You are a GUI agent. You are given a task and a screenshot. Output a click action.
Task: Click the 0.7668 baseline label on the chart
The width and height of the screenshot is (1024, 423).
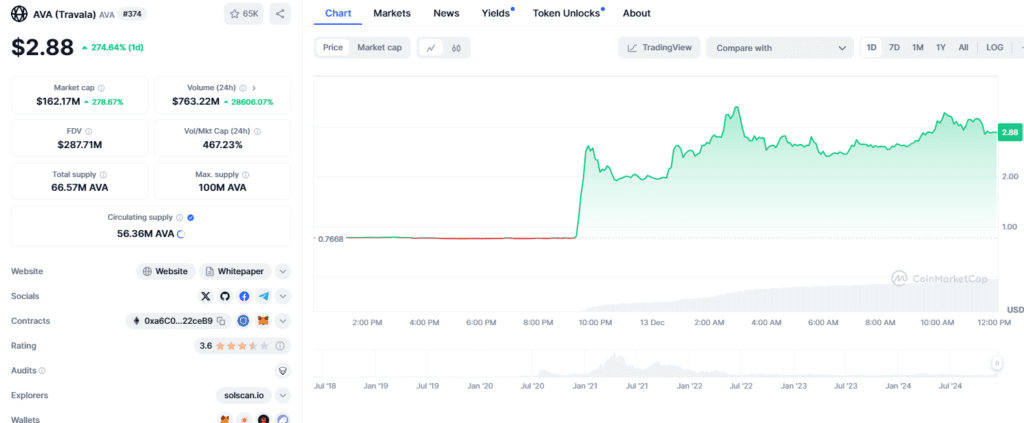click(x=330, y=238)
